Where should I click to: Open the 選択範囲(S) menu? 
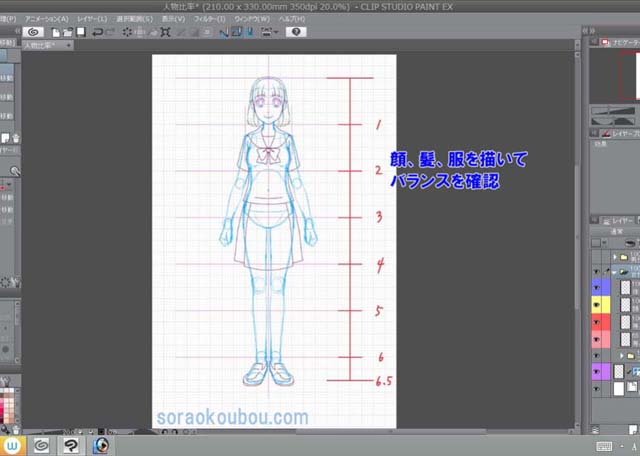coord(135,19)
